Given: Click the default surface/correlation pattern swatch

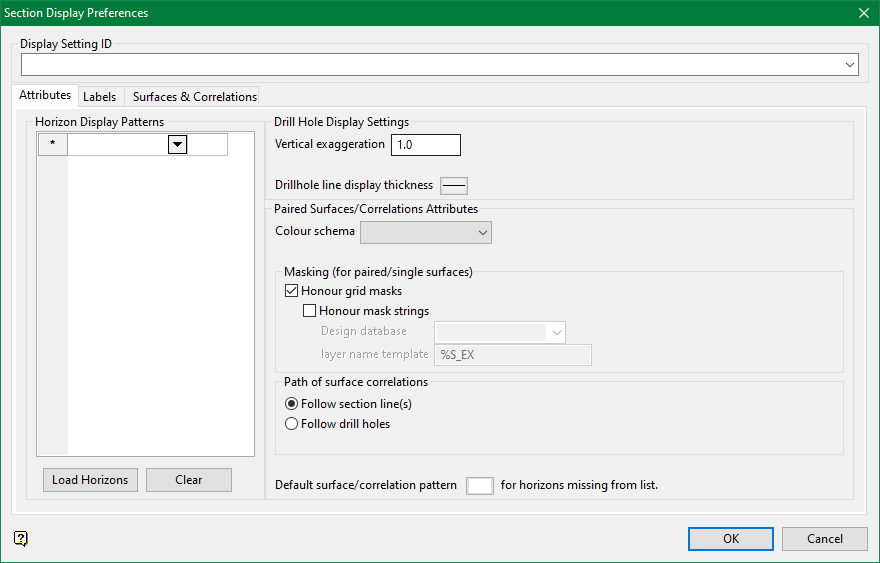Looking at the screenshot, I should tap(480, 486).
